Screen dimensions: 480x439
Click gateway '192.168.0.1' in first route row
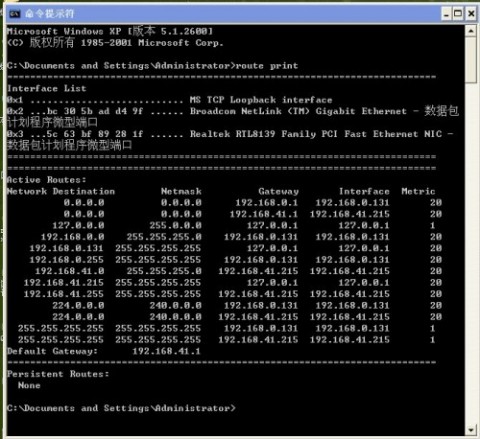267,203
